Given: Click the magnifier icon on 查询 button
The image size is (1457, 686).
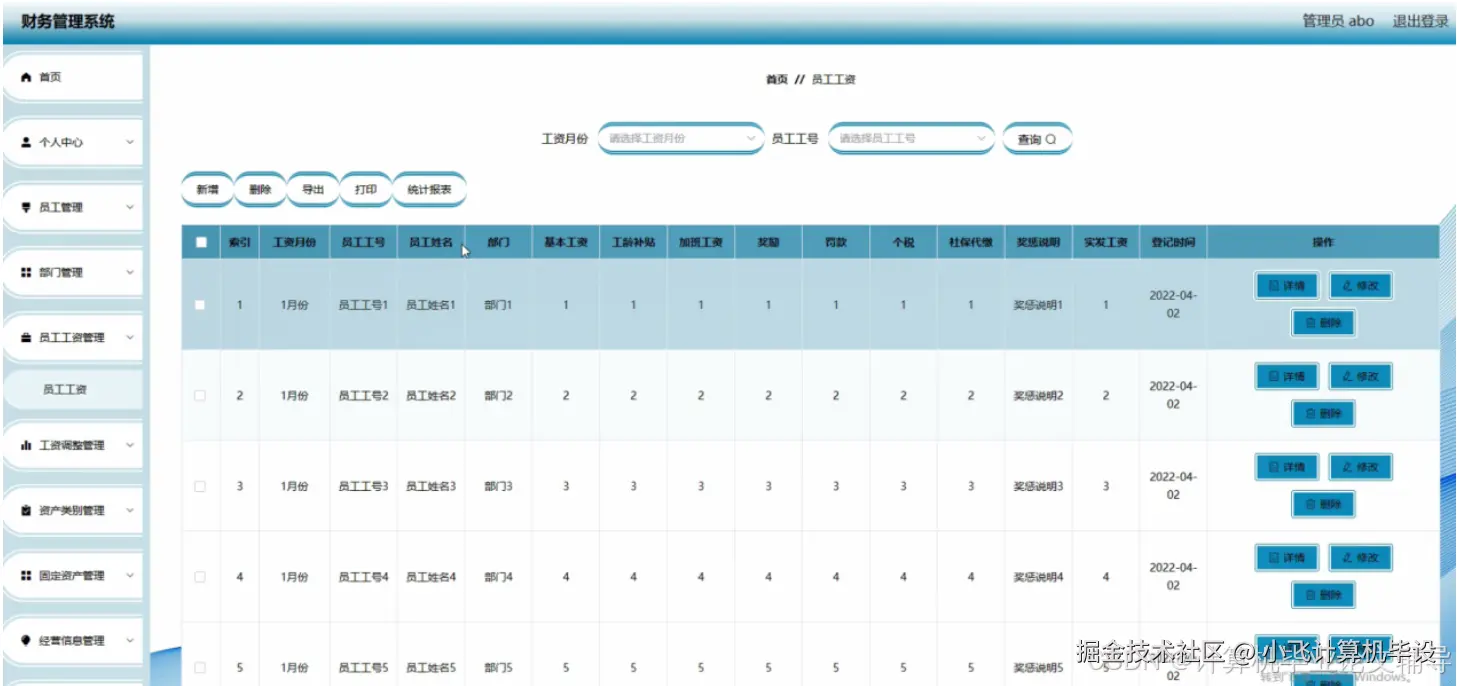Looking at the screenshot, I should coord(1051,139).
